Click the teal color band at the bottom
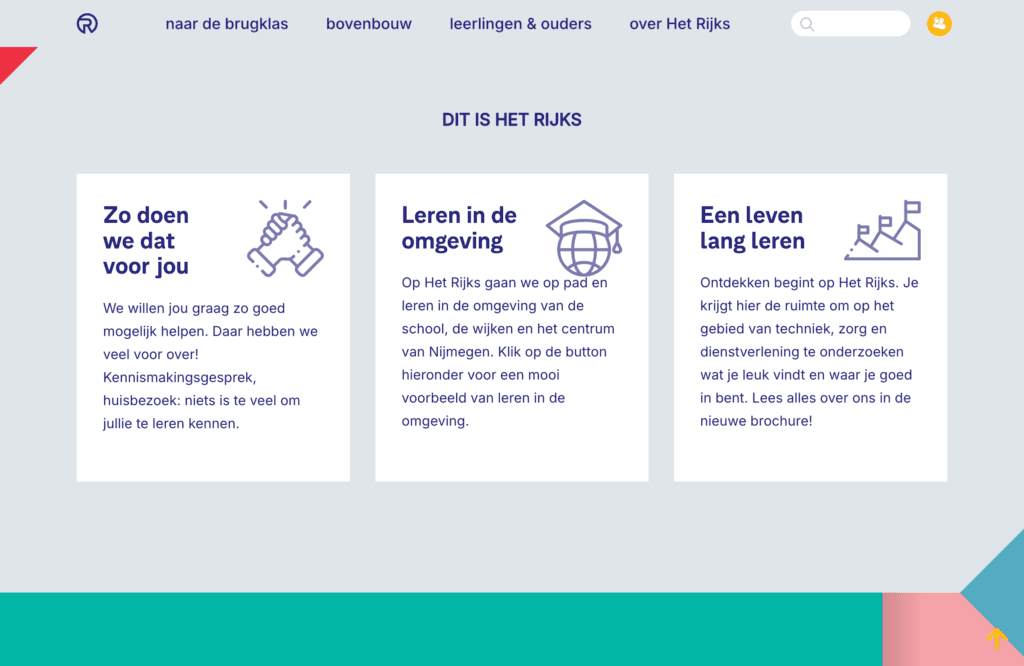1024x666 pixels. [x=440, y=630]
